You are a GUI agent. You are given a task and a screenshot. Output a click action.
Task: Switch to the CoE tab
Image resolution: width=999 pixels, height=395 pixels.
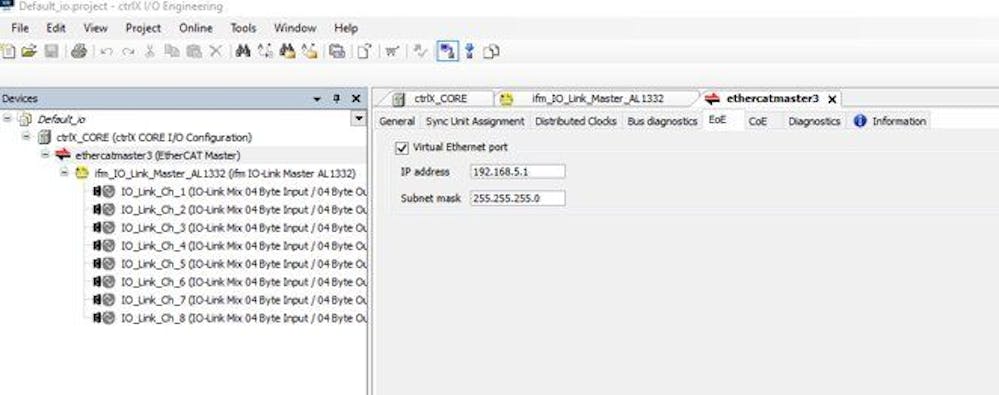(758, 121)
